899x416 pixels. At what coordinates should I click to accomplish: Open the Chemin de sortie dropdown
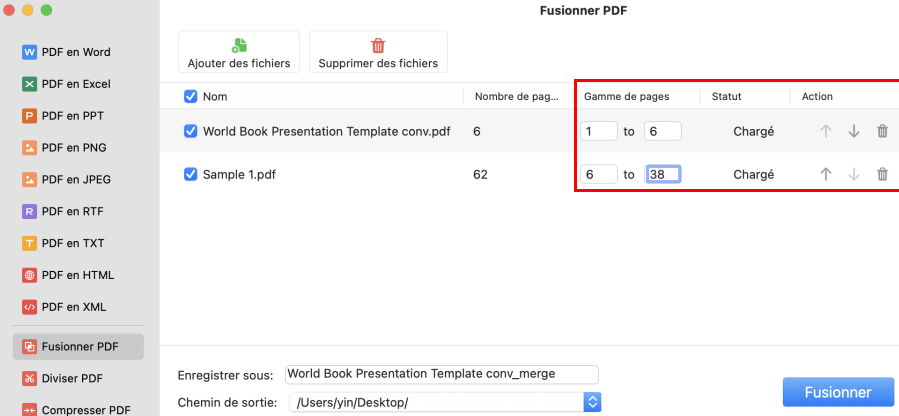click(x=592, y=402)
